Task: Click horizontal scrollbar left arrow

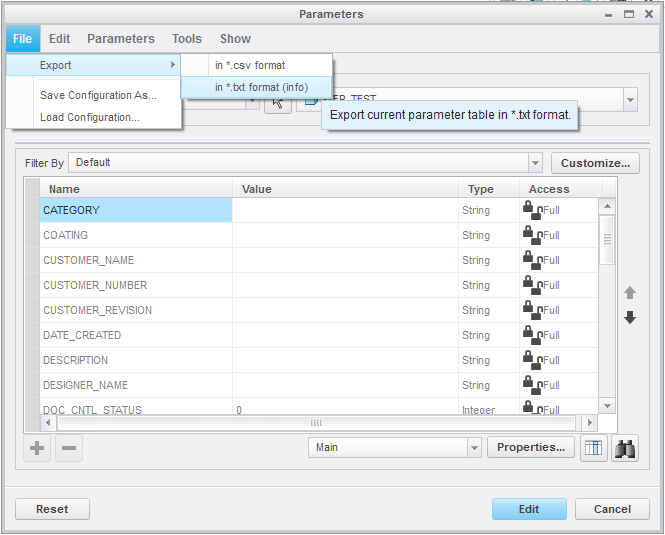Action: (x=48, y=423)
